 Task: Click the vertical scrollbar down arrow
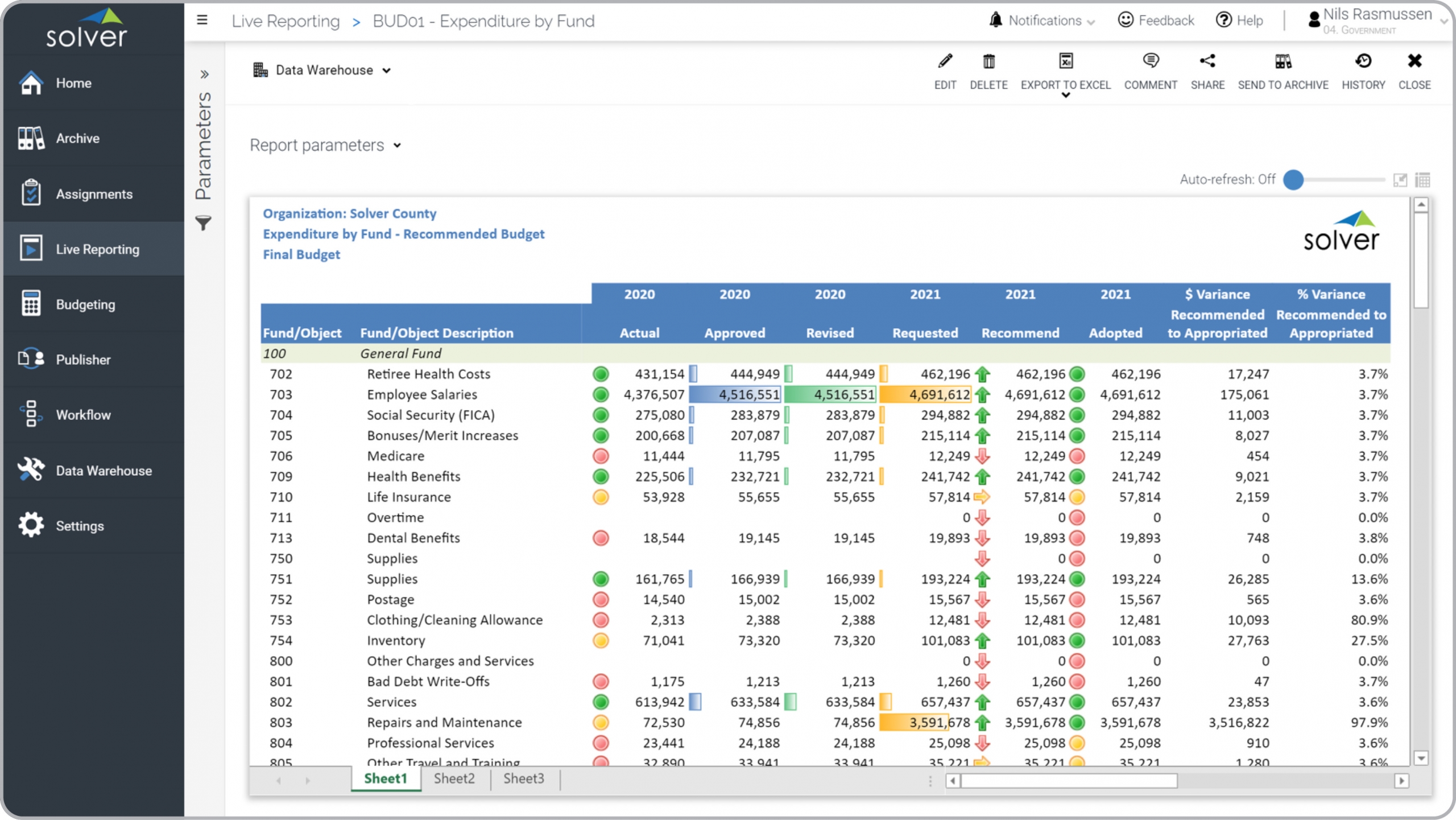(x=1421, y=758)
